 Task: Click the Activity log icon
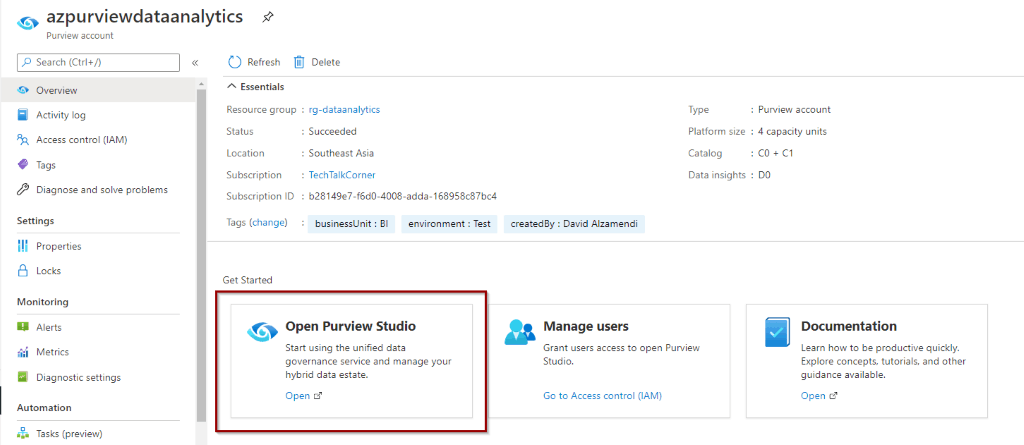pos(23,115)
